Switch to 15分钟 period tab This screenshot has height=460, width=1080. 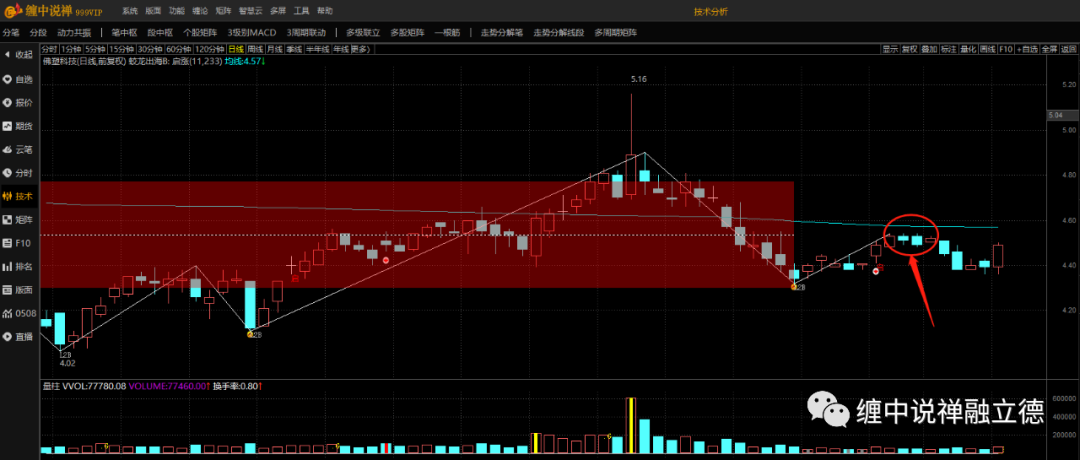[x=121, y=49]
